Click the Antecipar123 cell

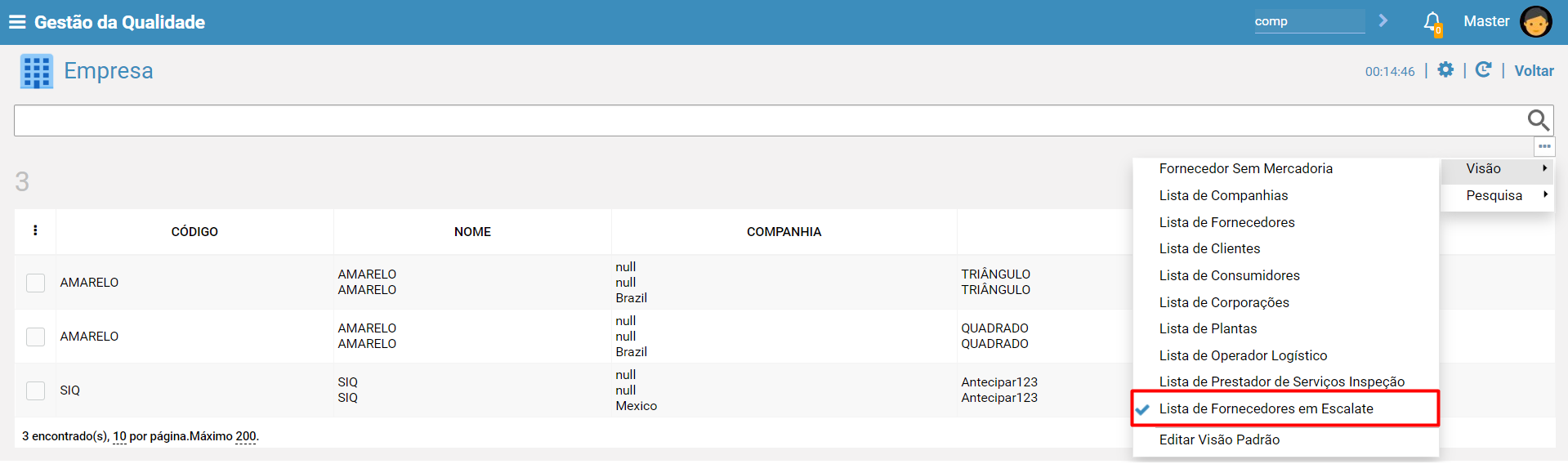coord(999,390)
